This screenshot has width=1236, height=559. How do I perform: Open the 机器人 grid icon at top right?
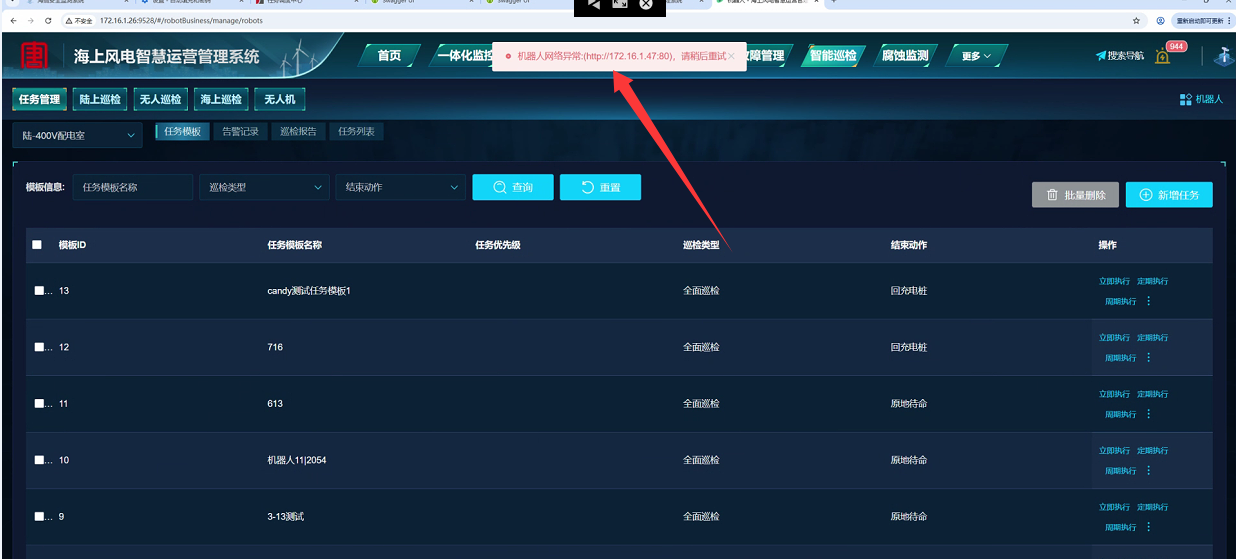point(1186,99)
